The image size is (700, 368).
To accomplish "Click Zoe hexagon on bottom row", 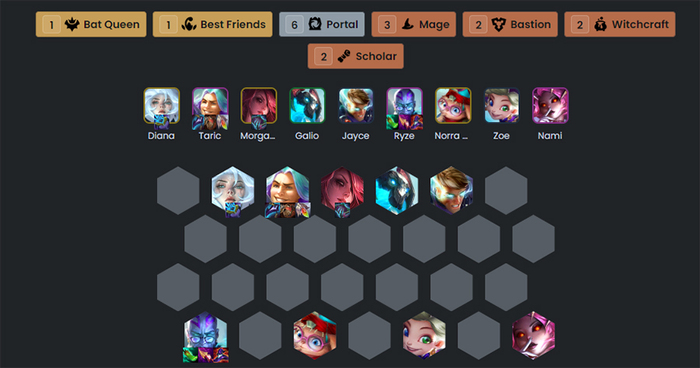I will (x=424, y=335).
